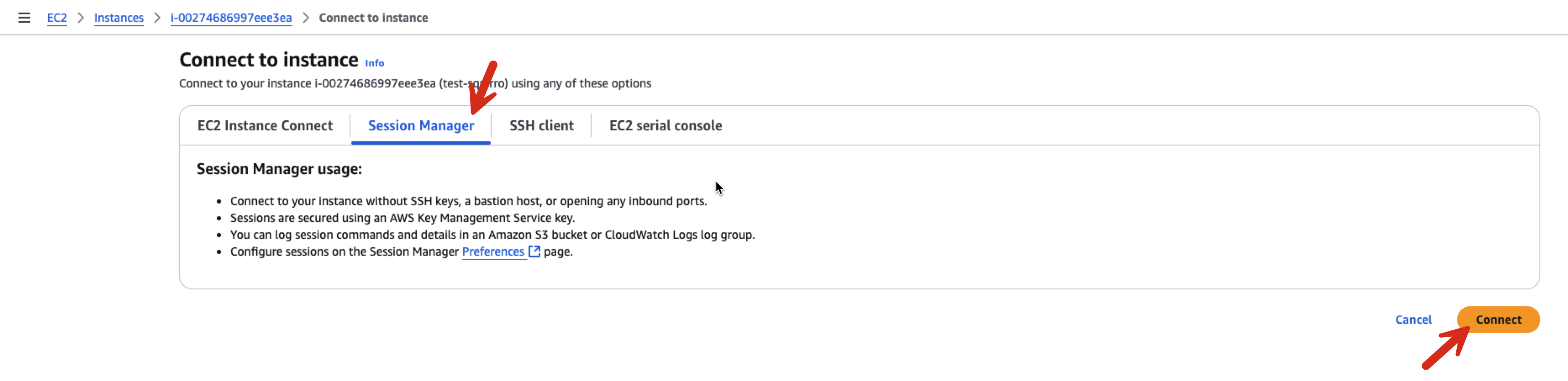
Task: Open instance i-00274686997eee3ea breadcrumb link
Action: [x=231, y=18]
